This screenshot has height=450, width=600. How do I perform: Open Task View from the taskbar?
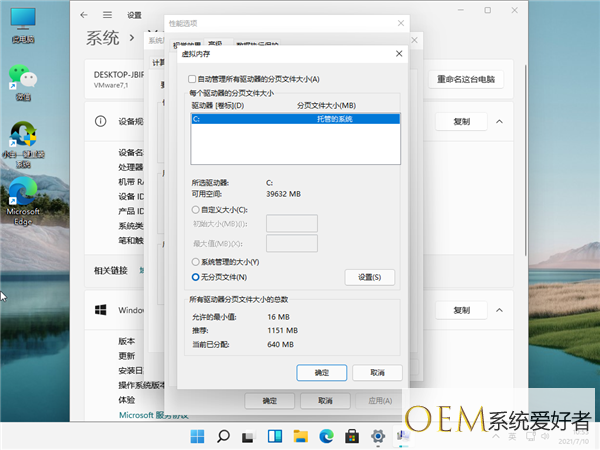point(249,437)
